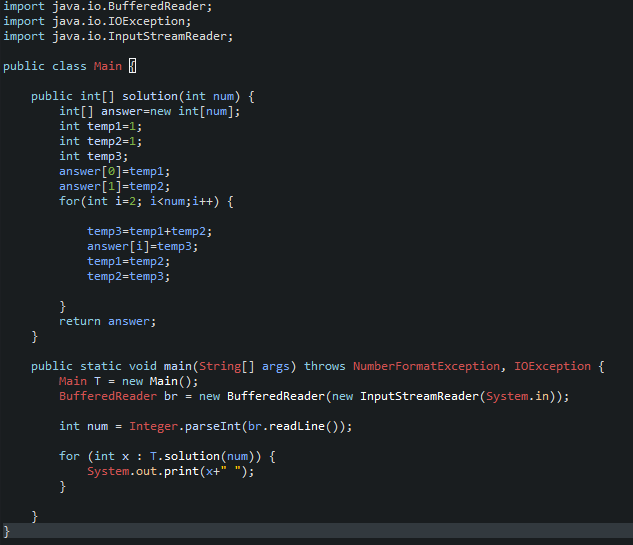This screenshot has height=545, width=633.
Task: Click the line 'answer[1]=temp2;'
Action: pos(115,187)
